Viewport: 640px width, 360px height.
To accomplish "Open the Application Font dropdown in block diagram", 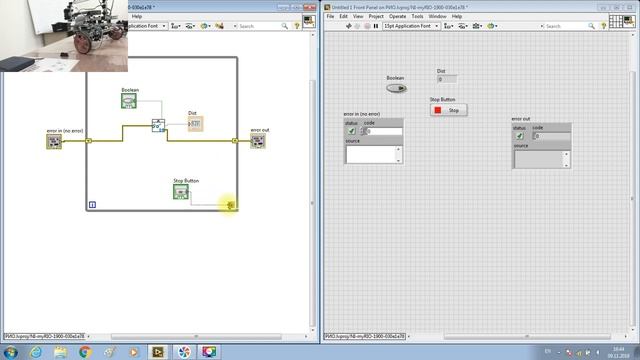I will click(147, 26).
